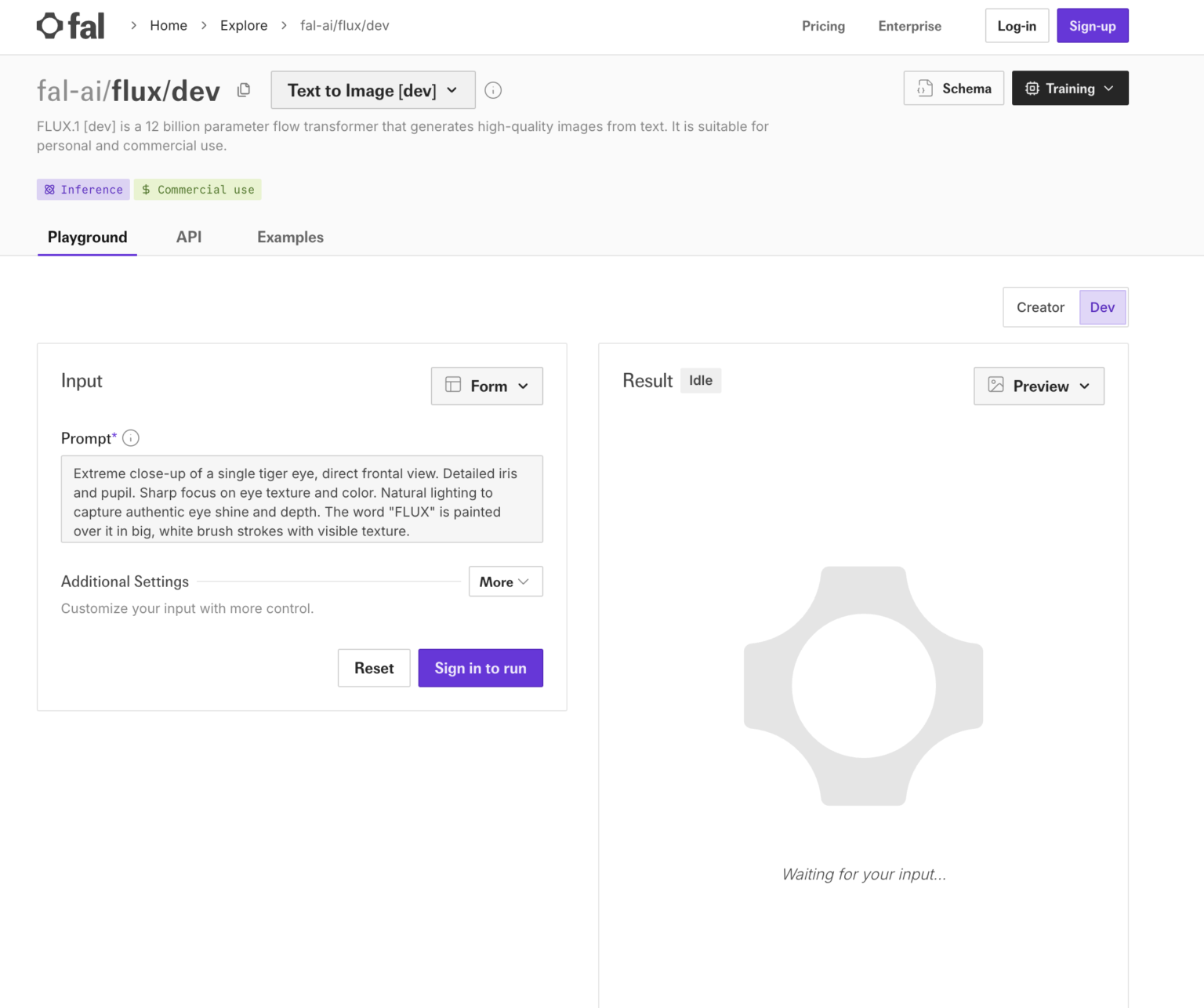Select the Dev mode toggle
The width and height of the screenshot is (1204, 1008).
point(1102,306)
